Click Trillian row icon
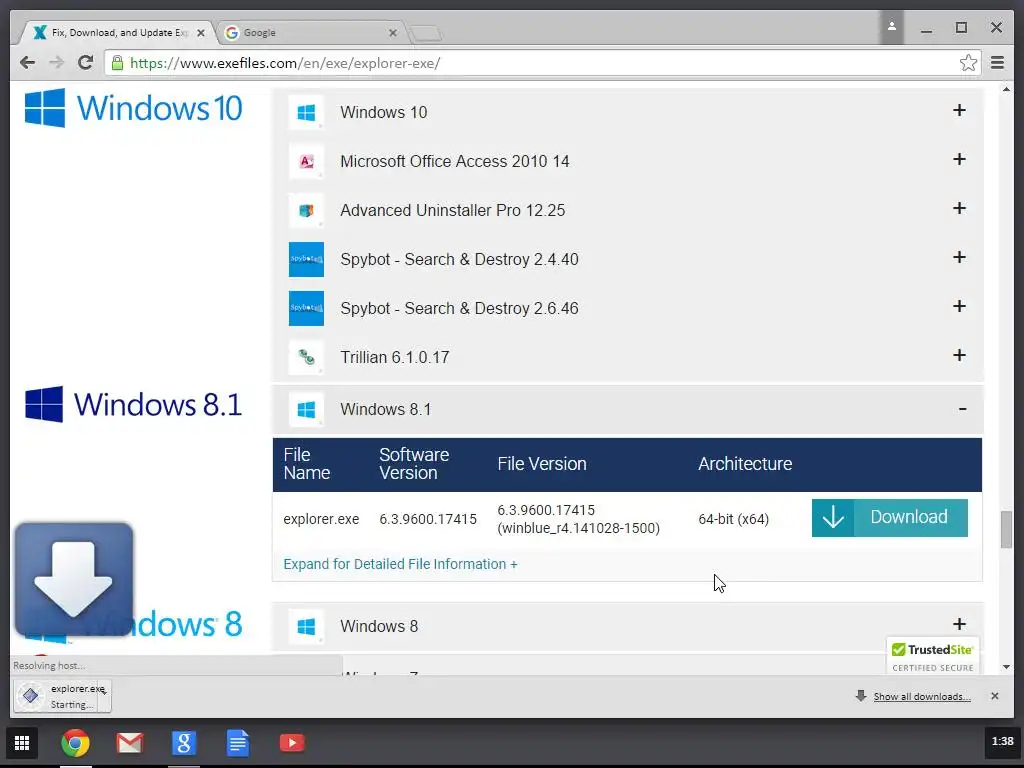Image resolution: width=1024 pixels, height=768 pixels. point(306,357)
